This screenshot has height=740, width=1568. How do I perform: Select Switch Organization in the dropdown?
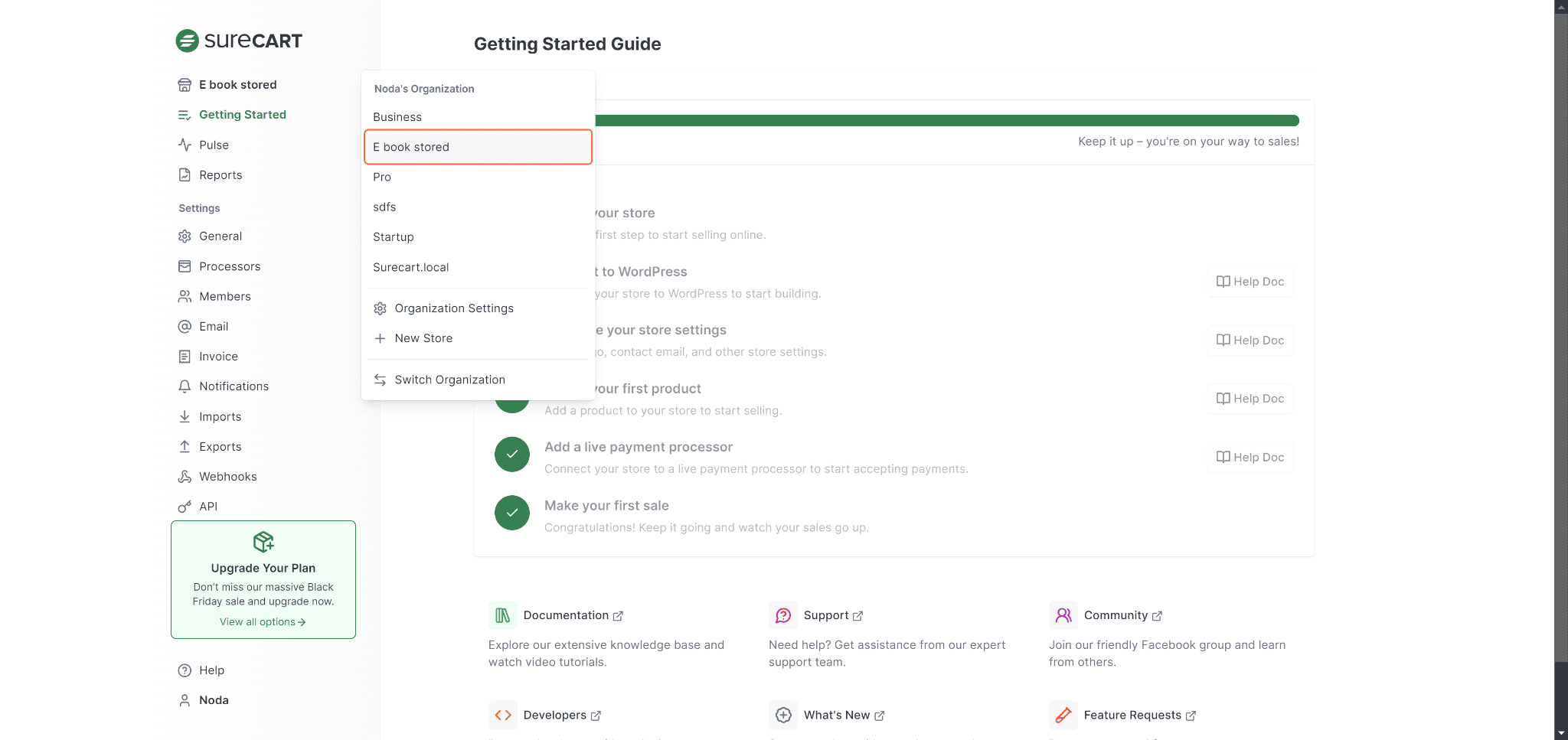pos(449,380)
